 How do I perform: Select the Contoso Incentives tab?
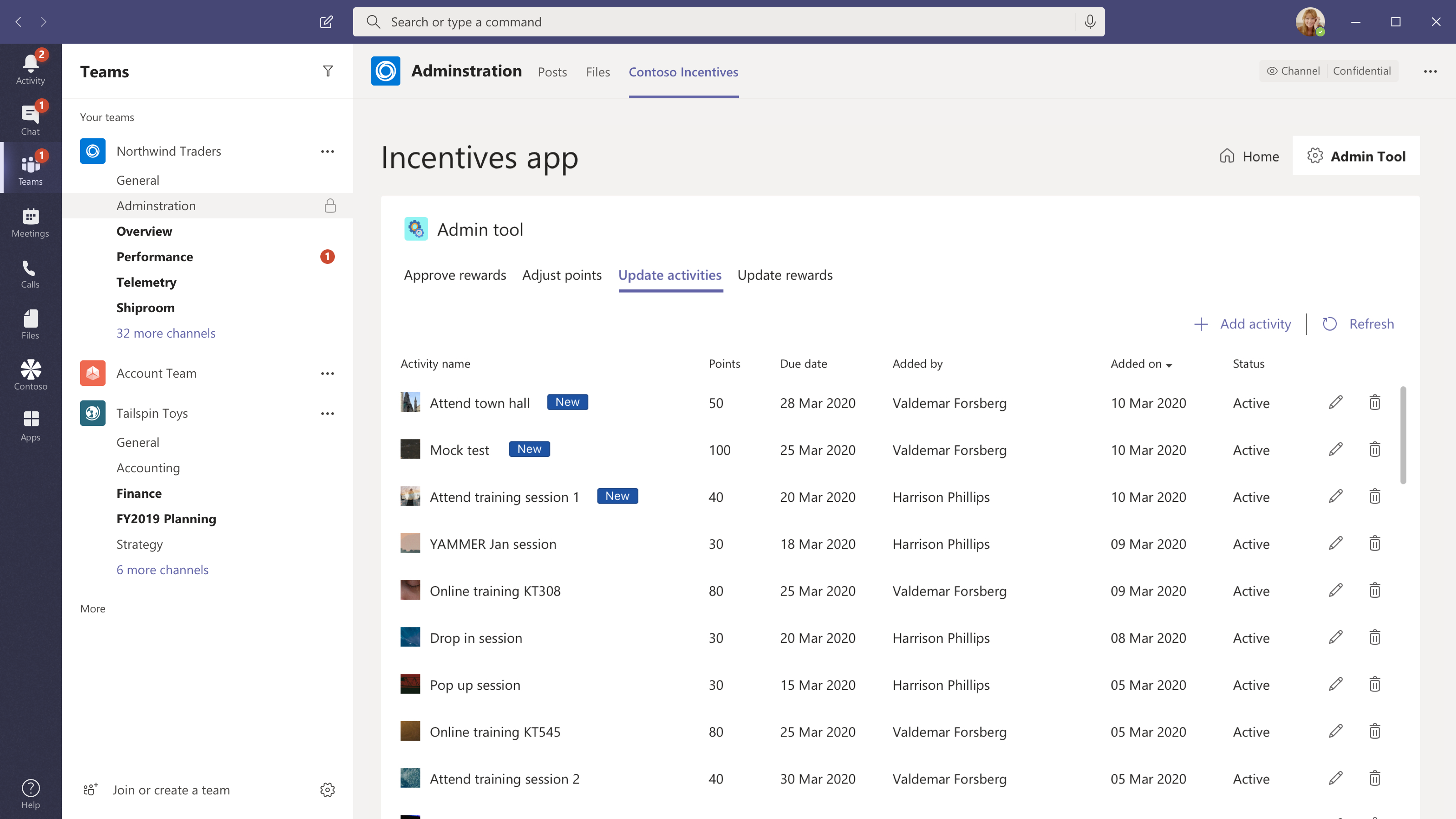tap(683, 72)
